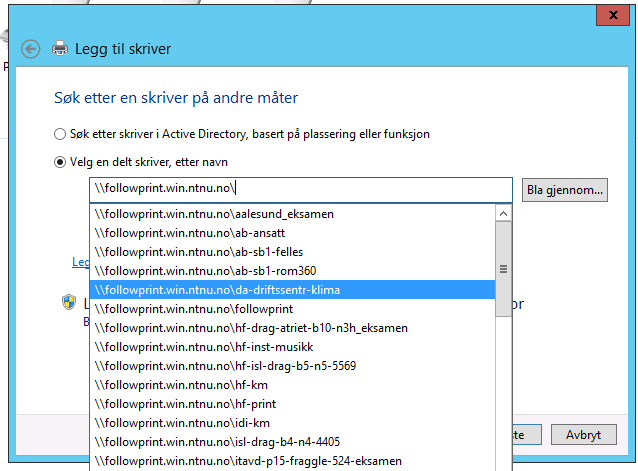Click the Avbryt button

[x=583, y=435]
